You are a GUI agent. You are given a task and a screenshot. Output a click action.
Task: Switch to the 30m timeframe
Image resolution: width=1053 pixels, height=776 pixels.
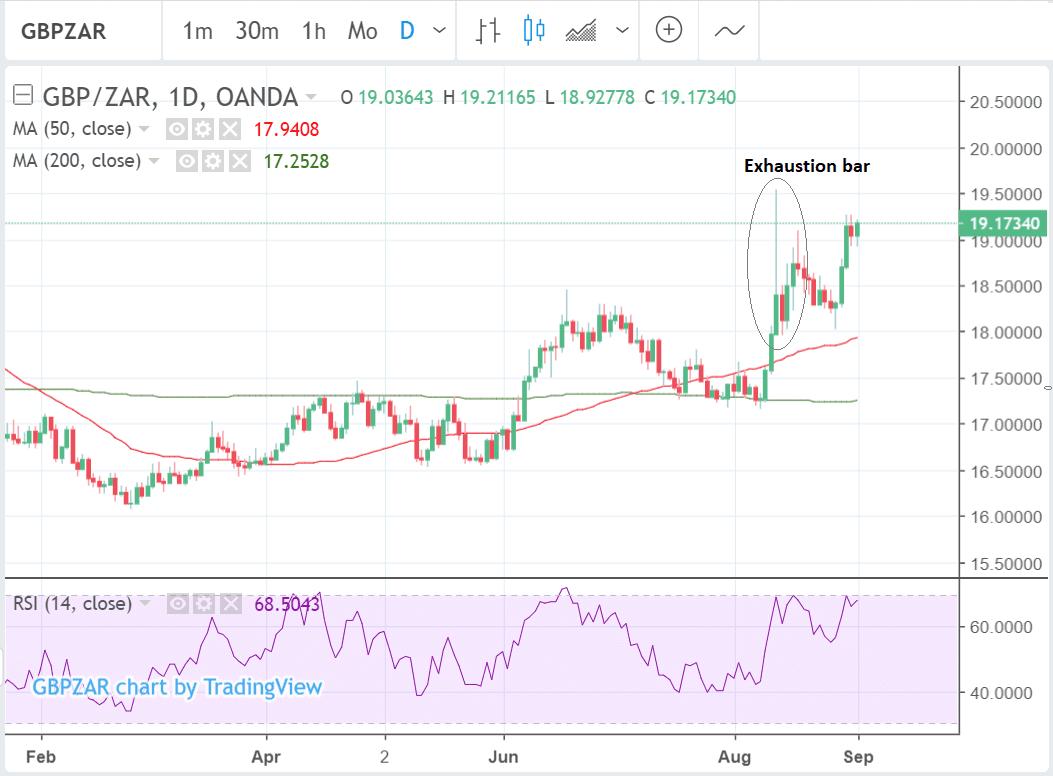(x=257, y=31)
